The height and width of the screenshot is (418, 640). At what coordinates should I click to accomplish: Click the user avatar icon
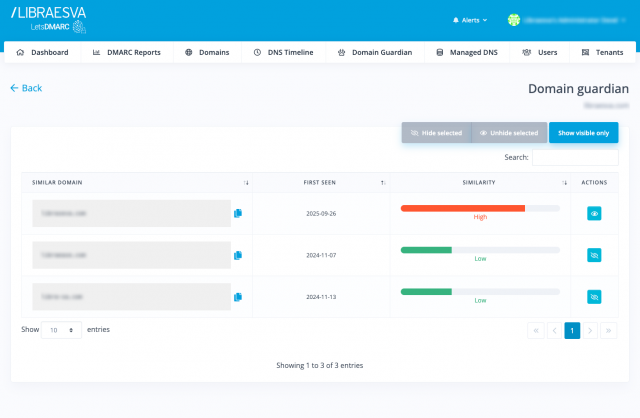click(514, 20)
